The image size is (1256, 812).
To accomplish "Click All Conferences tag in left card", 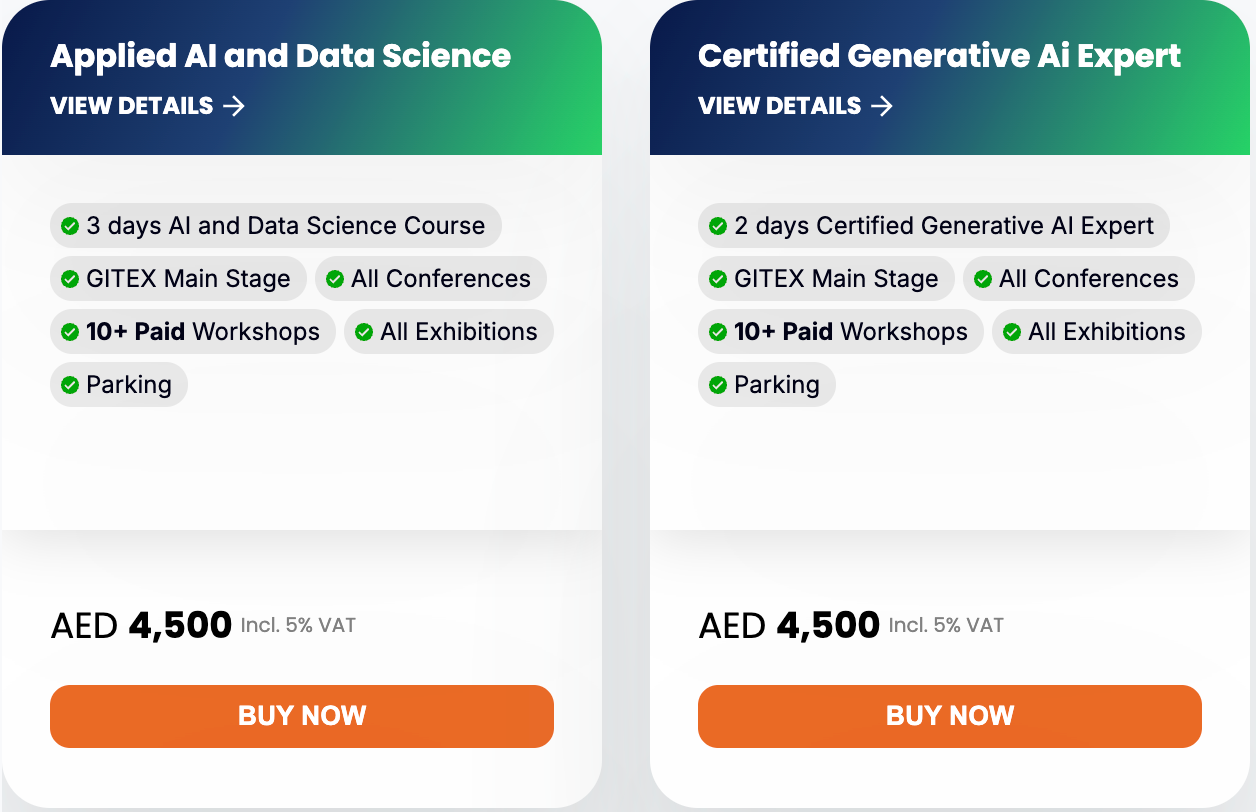I will [431, 279].
